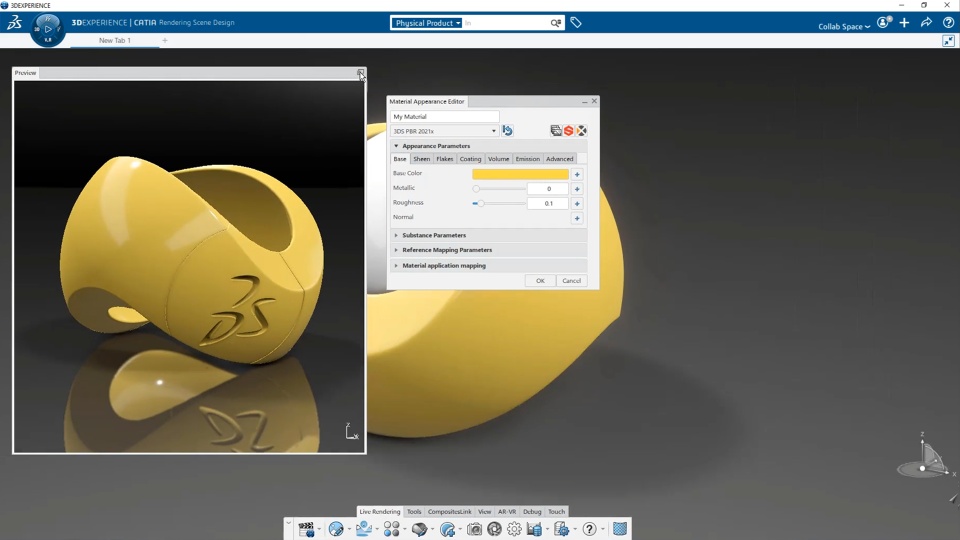The image size is (960, 540).
Task: Open the Debug toolbar tab
Action: click(x=532, y=512)
